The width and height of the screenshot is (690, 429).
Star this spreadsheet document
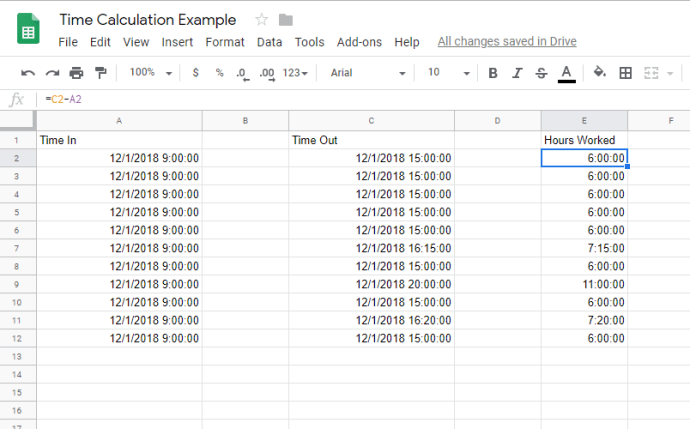click(x=262, y=20)
